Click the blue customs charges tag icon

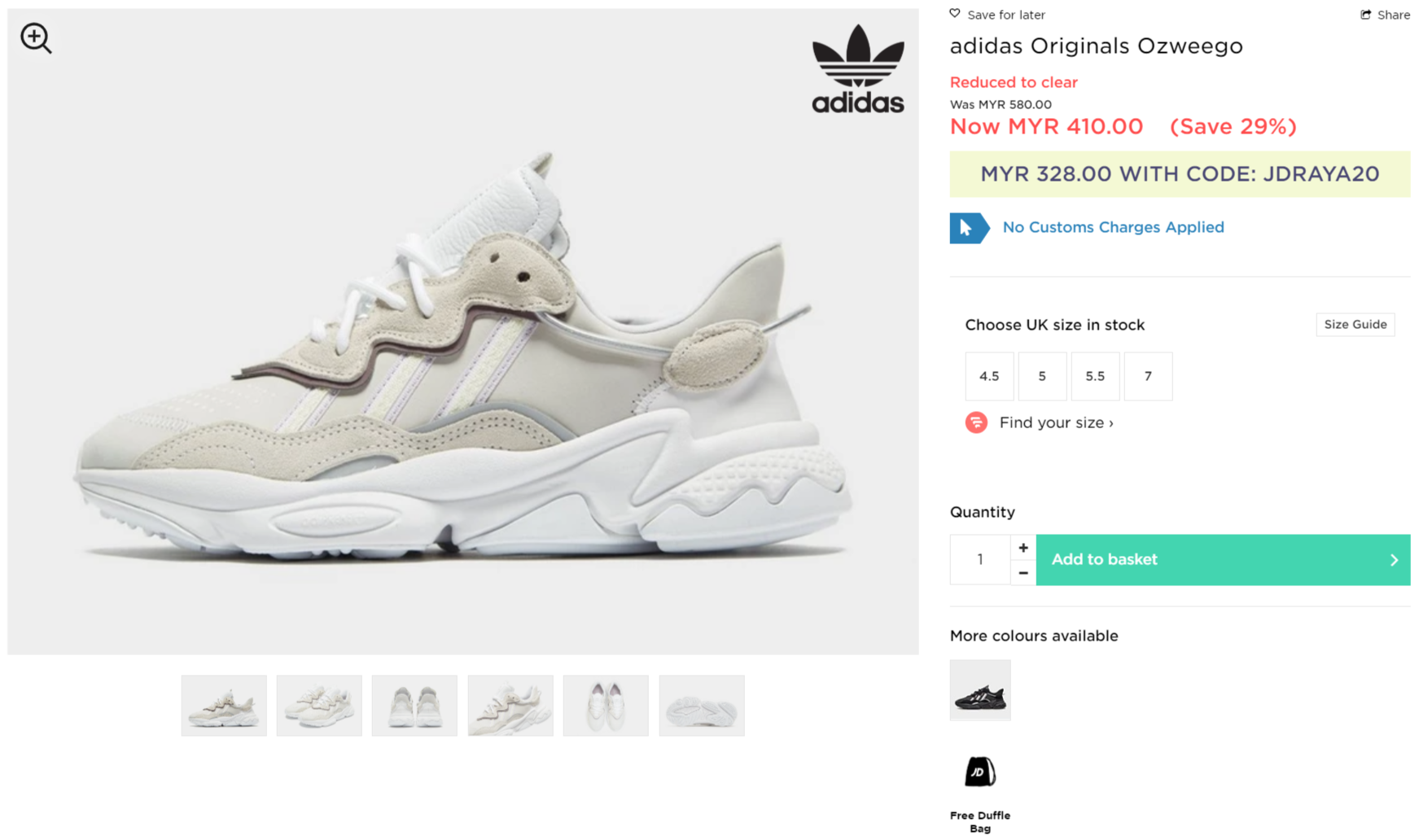[969, 228]
